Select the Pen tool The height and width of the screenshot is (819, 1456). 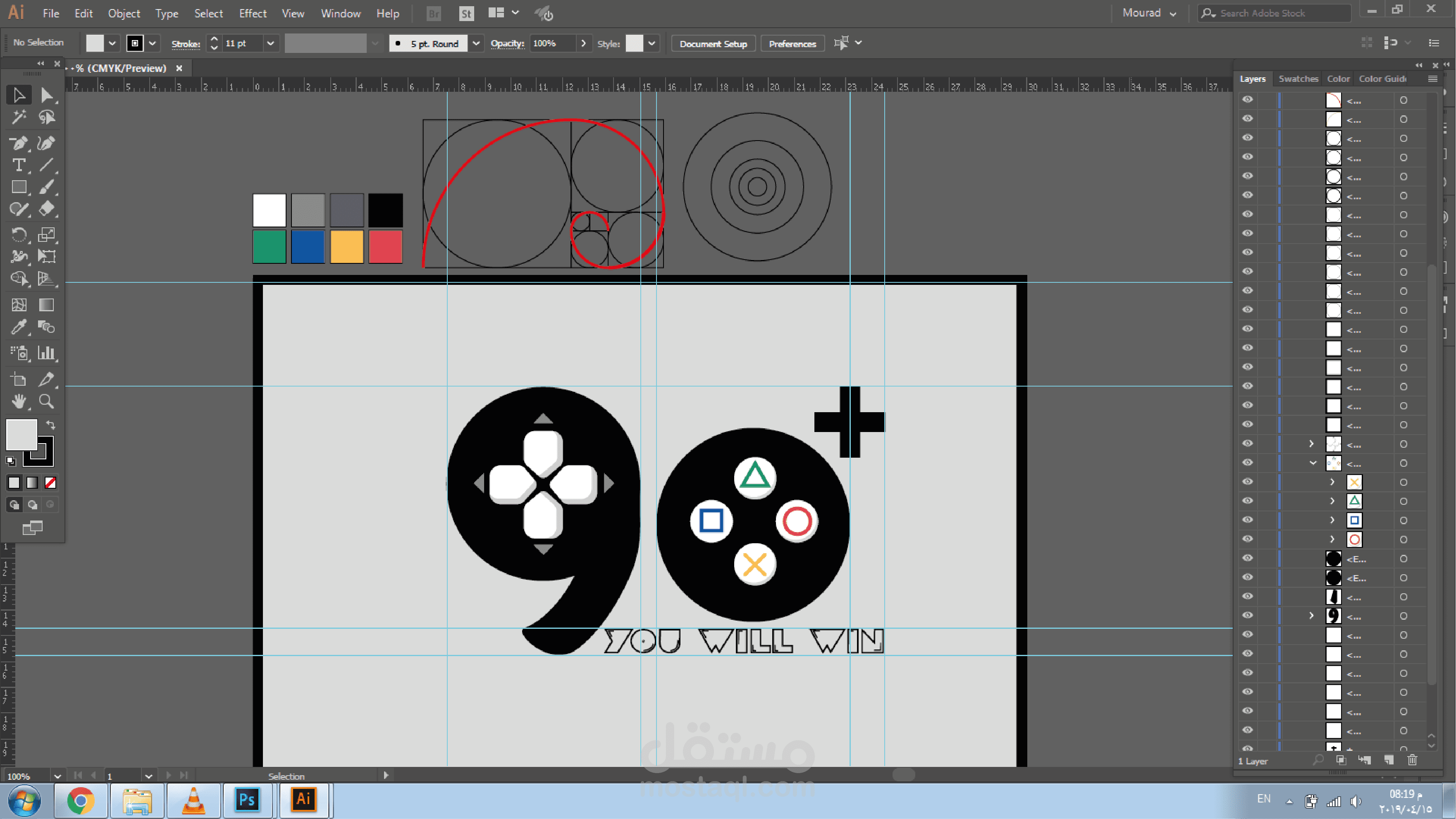coord(19,143)
